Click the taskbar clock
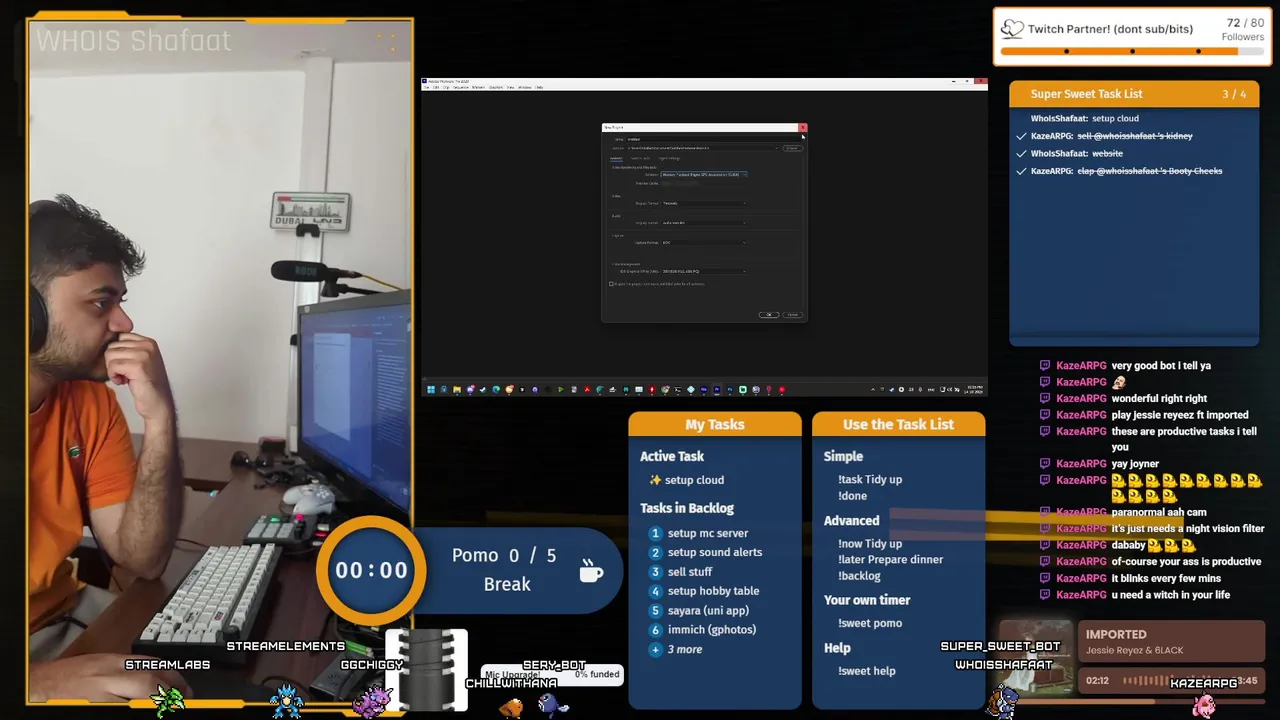 [974, 389]
